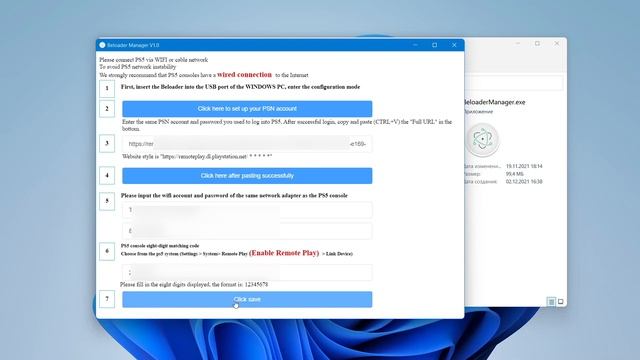Screen dimensions: 640x360
Task: Minimize the Beloader Manager window
Action: pos(415,45)
